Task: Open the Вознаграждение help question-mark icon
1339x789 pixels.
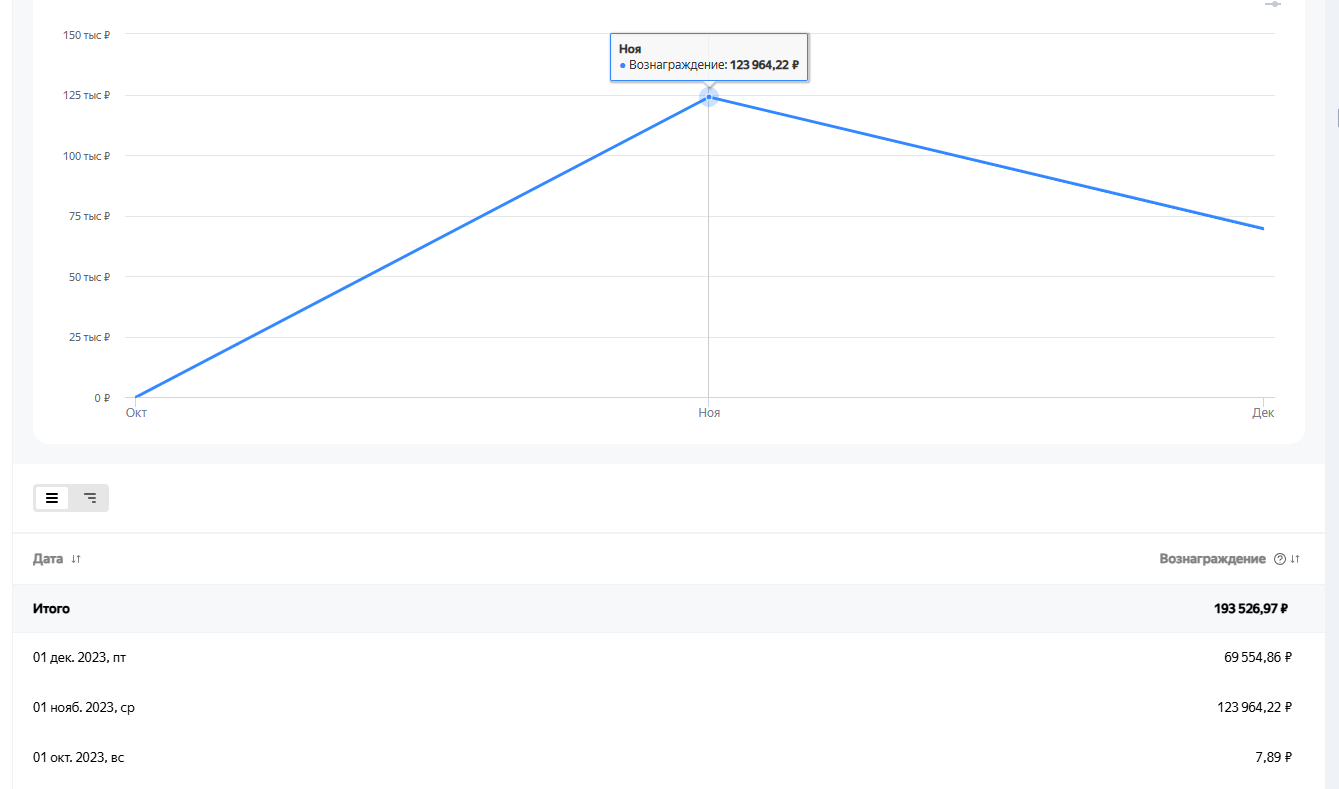Action: point(1279,559)
